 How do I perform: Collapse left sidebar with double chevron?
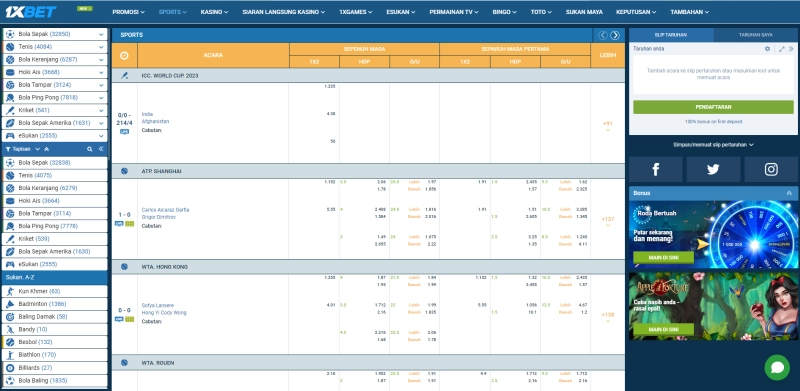[x=101, y=149]
